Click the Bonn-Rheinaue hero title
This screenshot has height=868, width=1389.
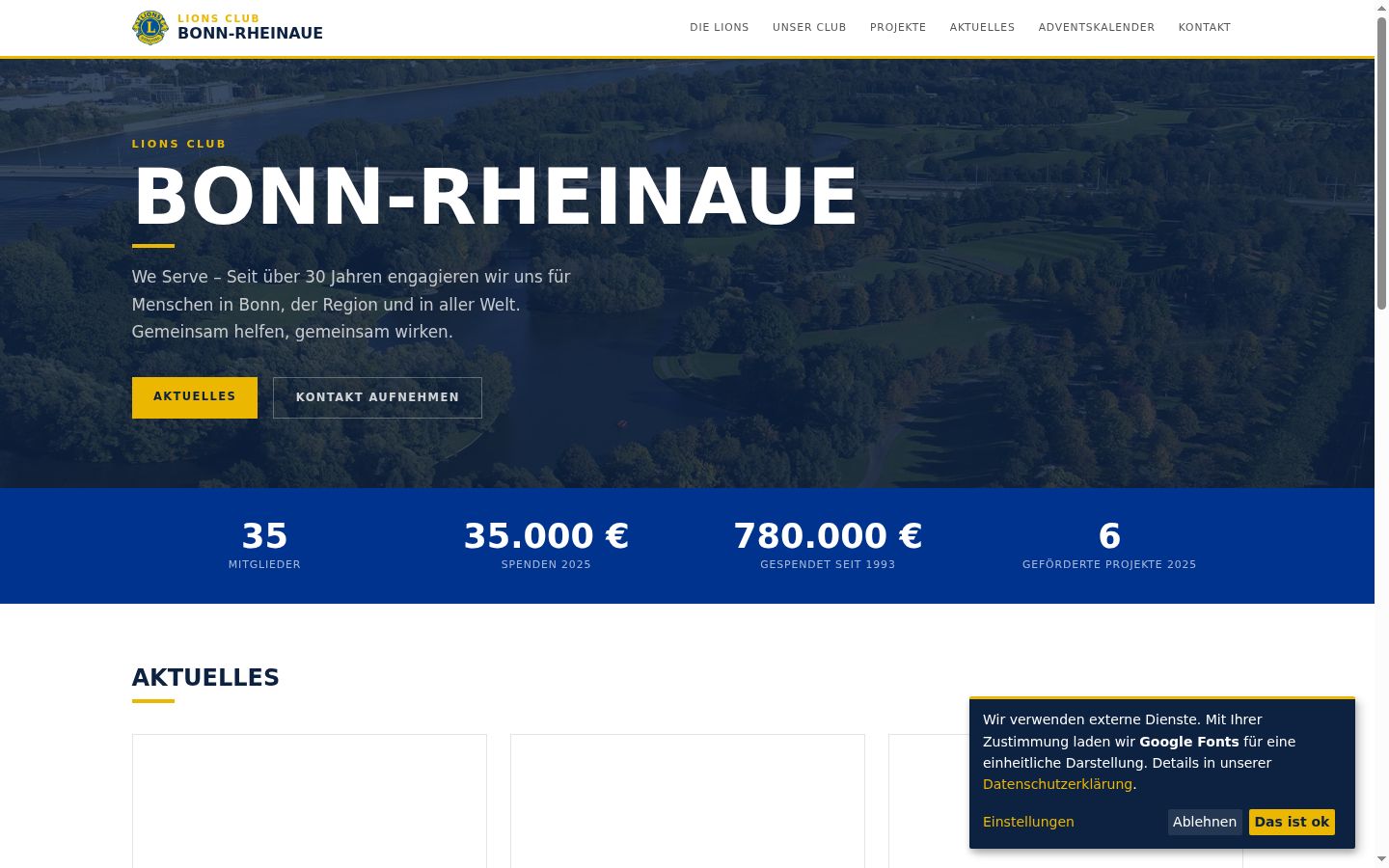pyautogui.click(x=495, y=197)
